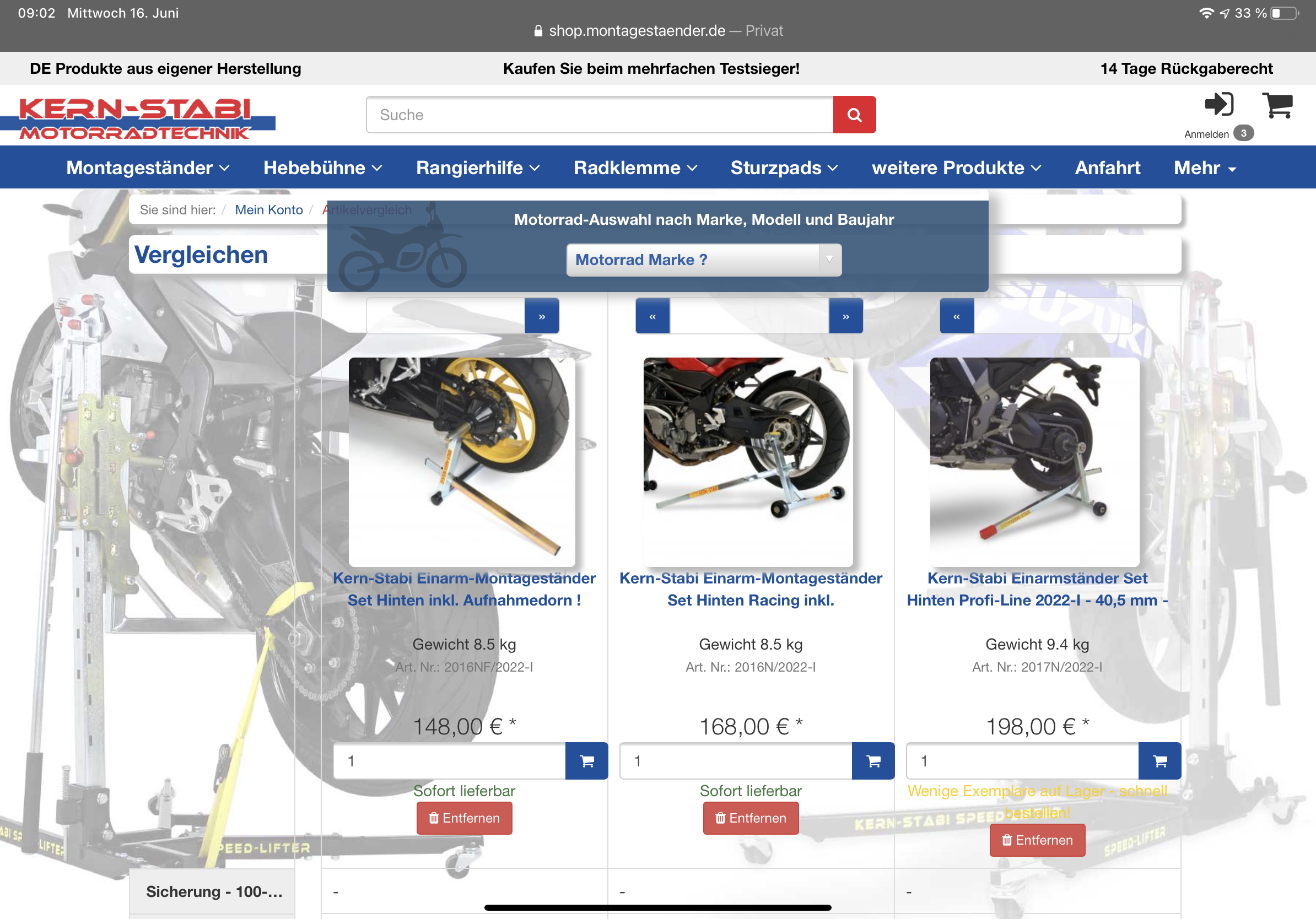Click into the Suche search field
Viewport: 1316px width, 919px height.
click(x=599, y=115)
